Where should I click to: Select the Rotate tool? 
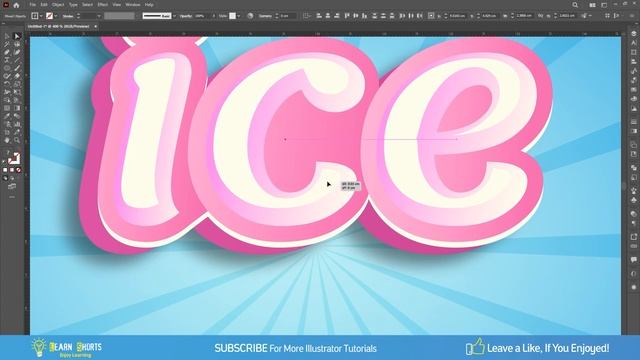coord(7,84)
